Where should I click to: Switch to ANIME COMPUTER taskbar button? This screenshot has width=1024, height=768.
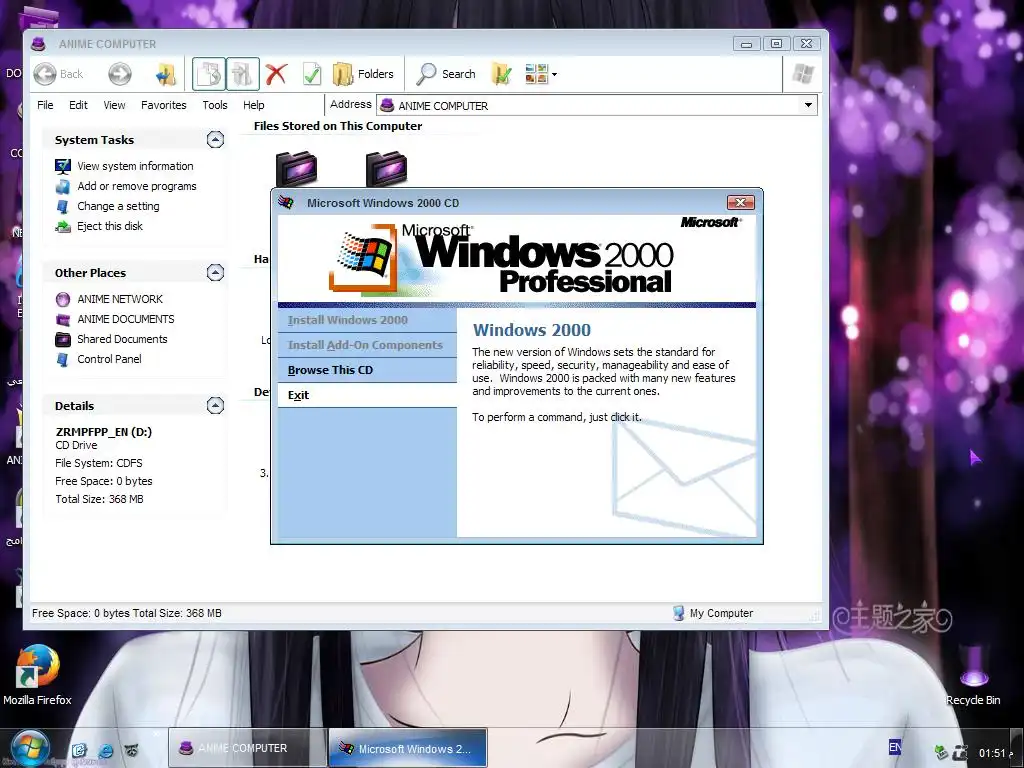(x=248, y=748)
